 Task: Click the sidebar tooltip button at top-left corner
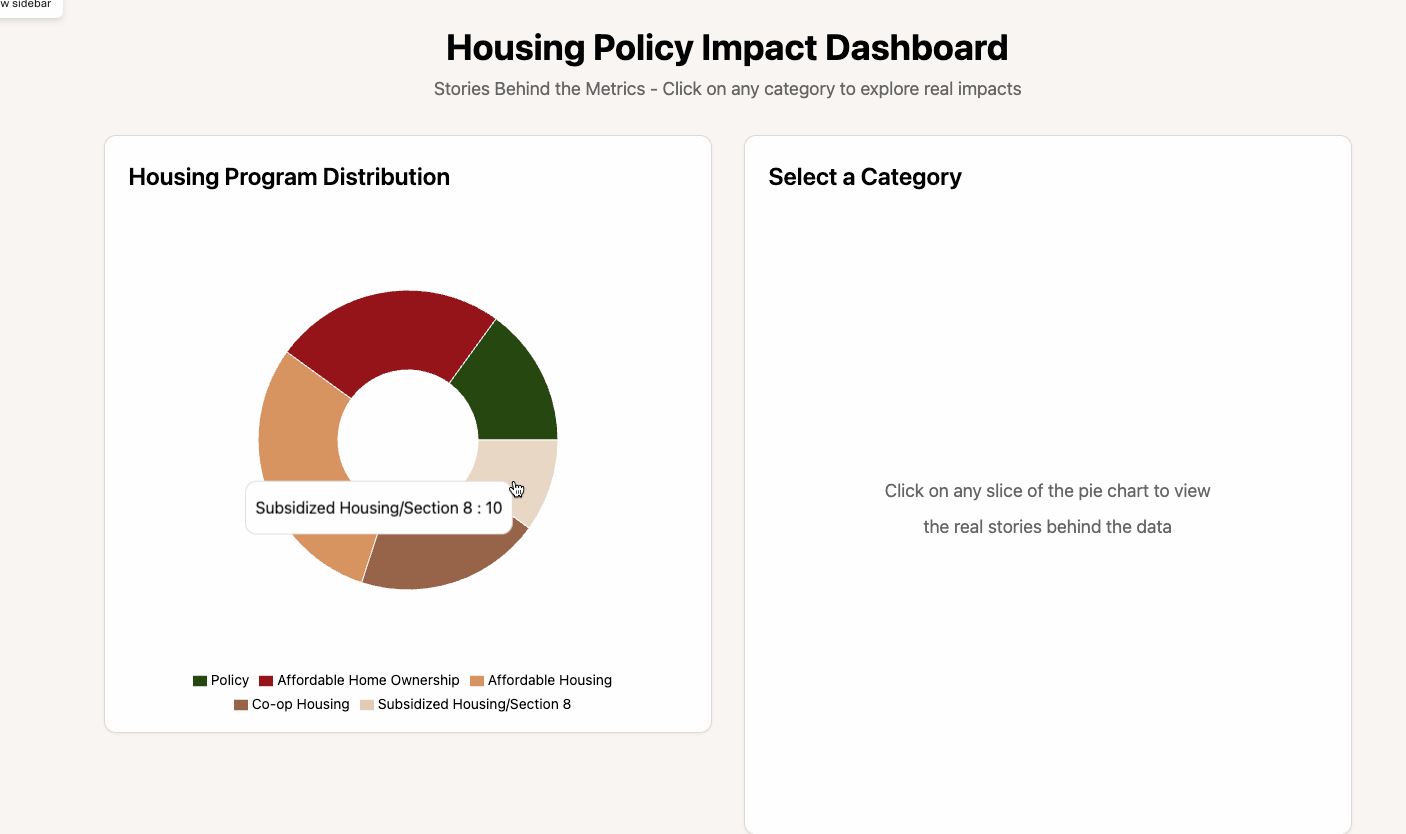(x=28, y=6)
